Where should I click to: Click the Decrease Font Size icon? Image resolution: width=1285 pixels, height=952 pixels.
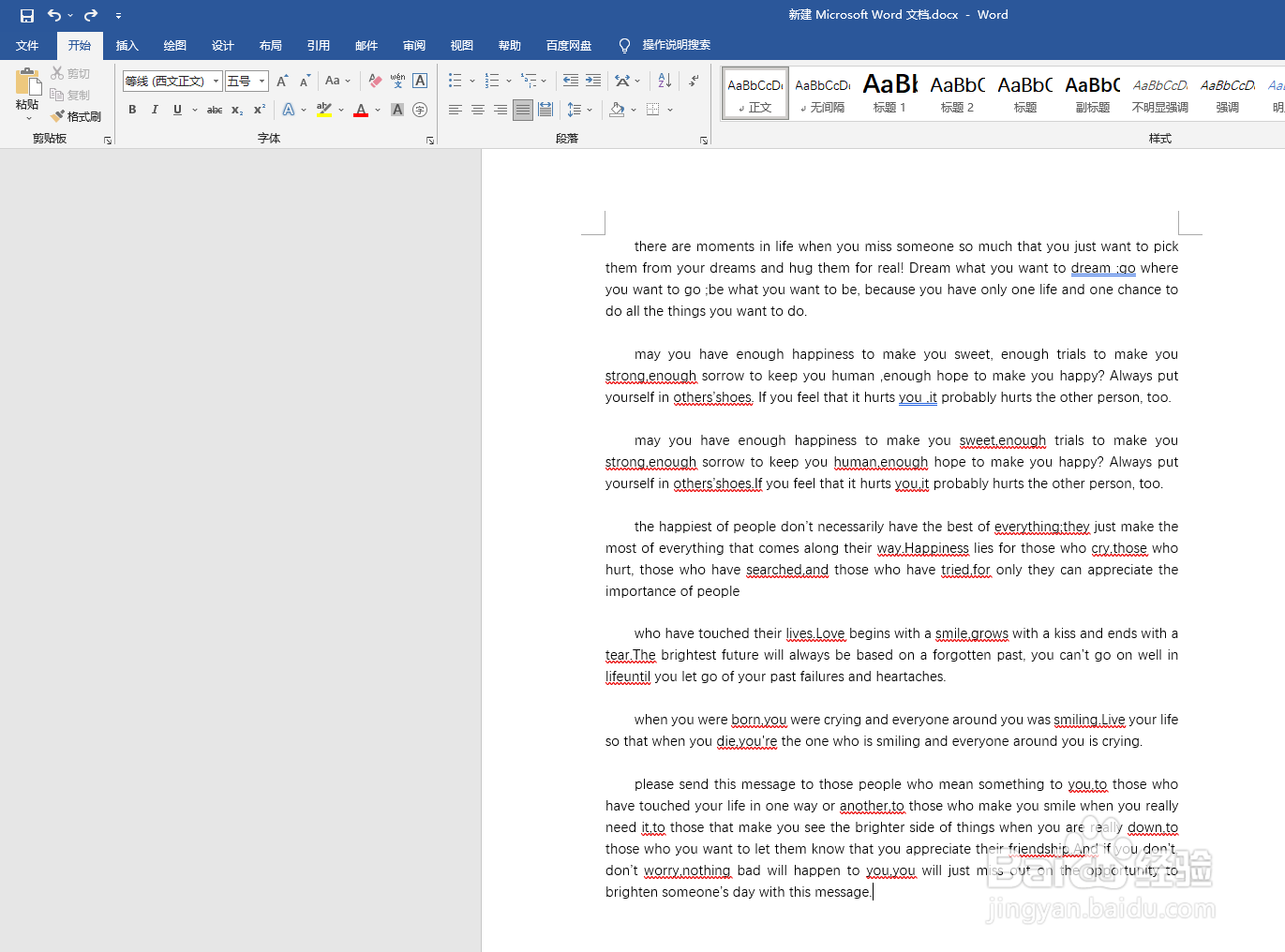click(x=305, y=82)
